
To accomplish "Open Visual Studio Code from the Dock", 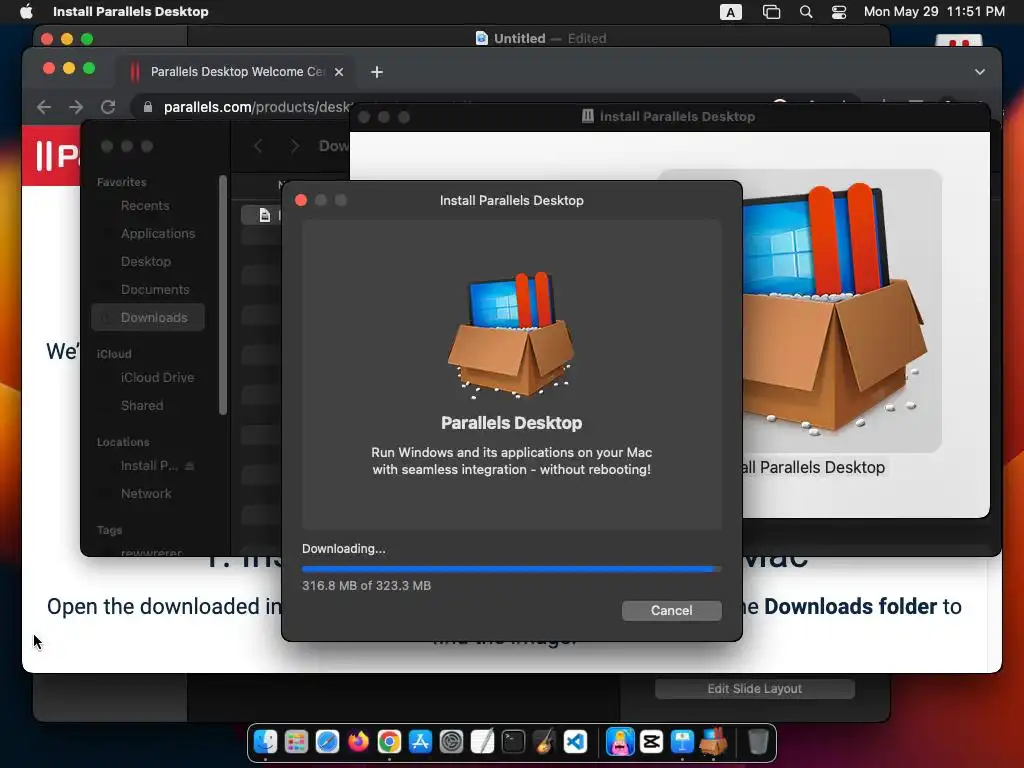I will pos(575,742).
